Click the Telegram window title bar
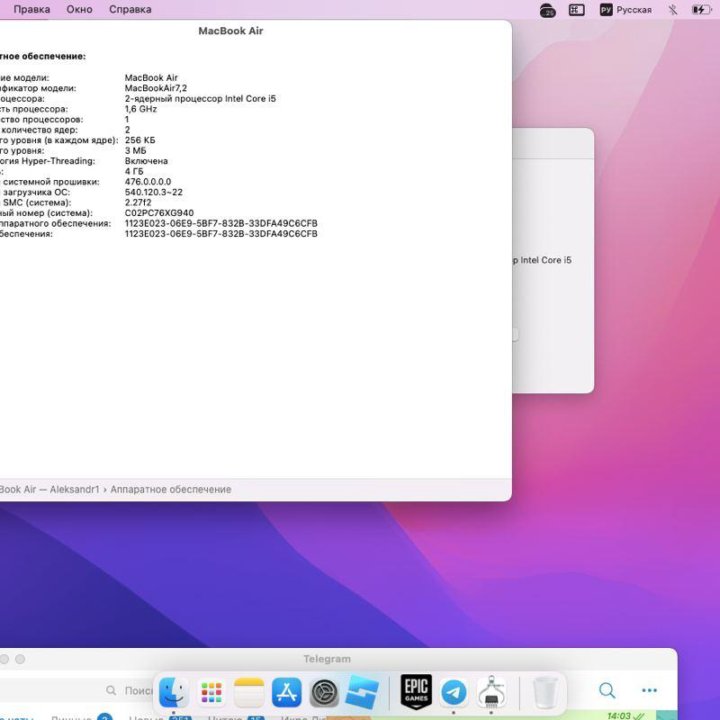This screenshot has width=720, height=720. coord(327,659)
